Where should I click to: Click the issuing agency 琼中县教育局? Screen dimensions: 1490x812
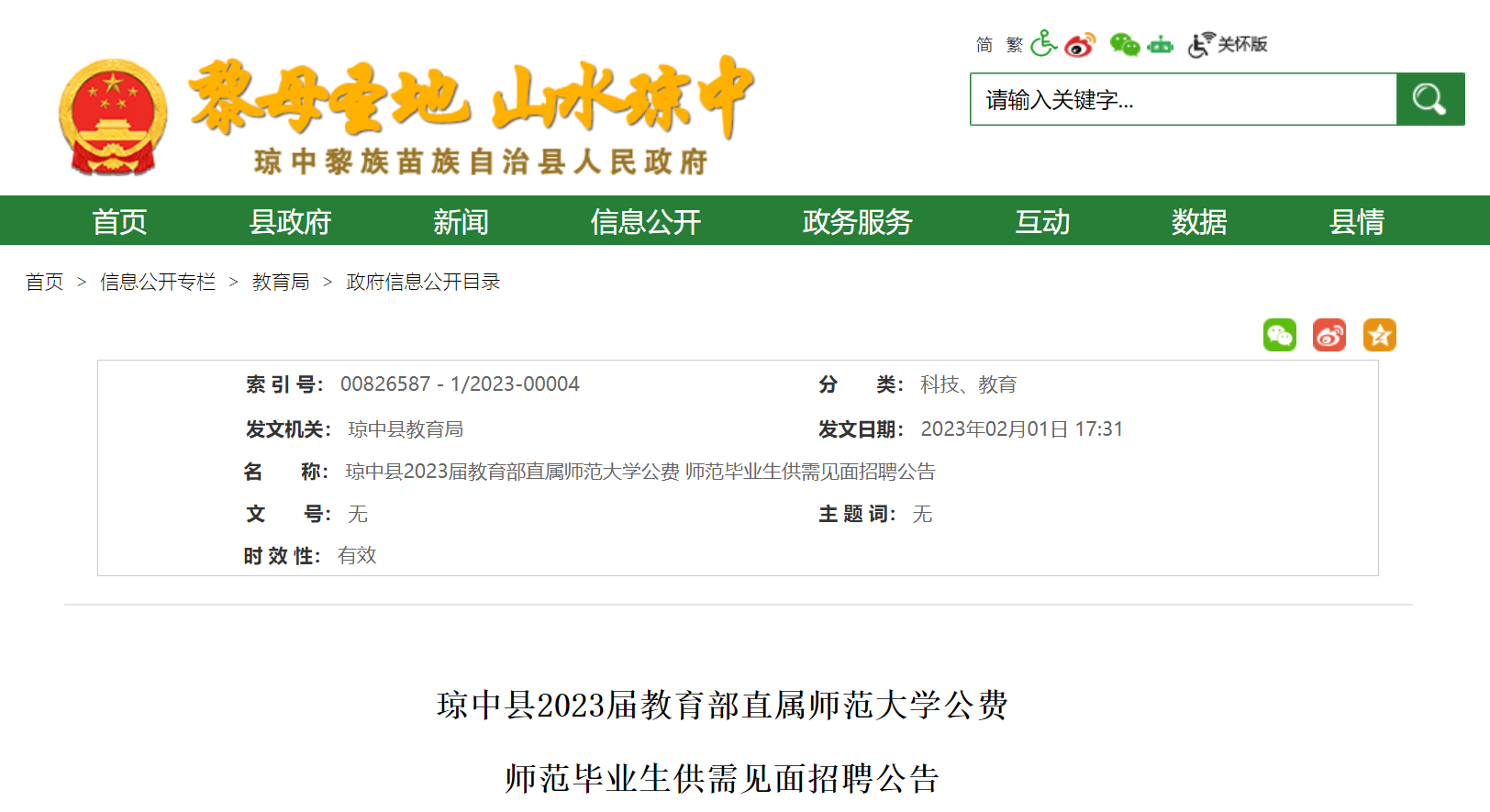tap(406, 428)
